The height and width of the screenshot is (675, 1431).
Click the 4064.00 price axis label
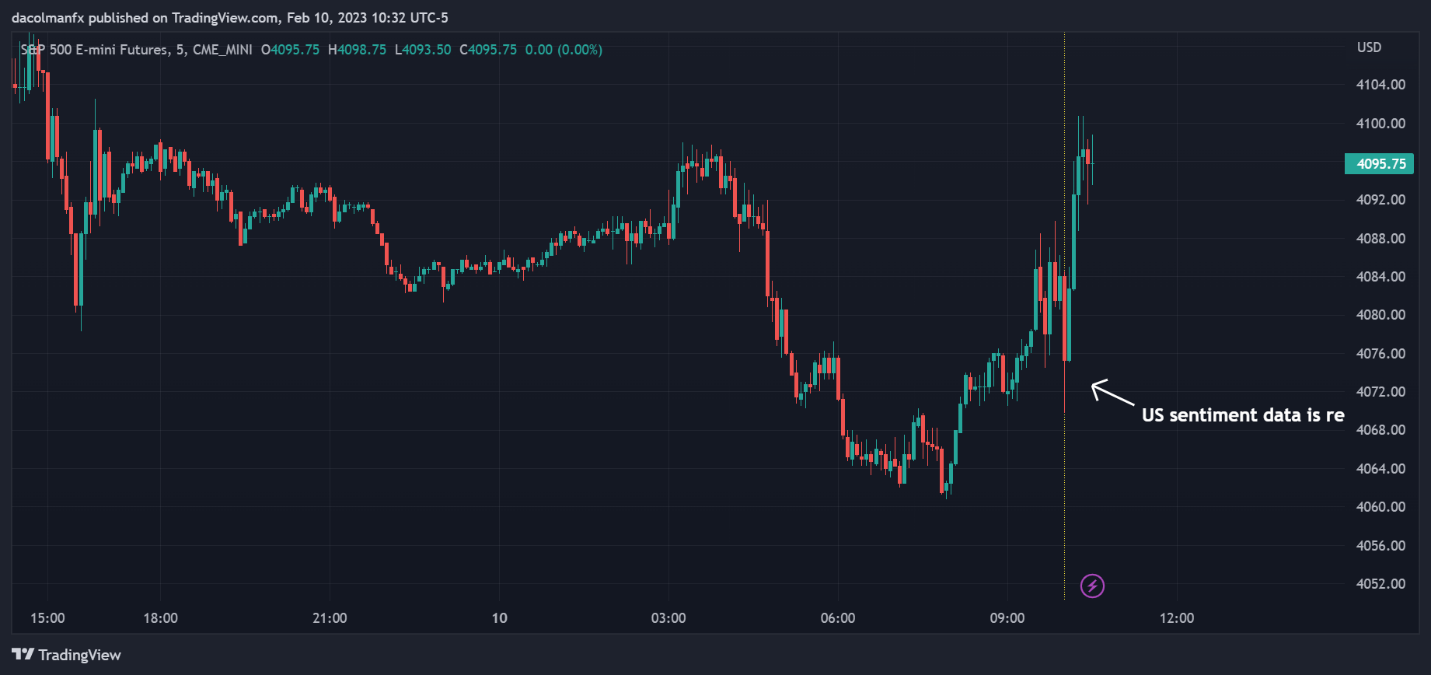point(1382,469)
